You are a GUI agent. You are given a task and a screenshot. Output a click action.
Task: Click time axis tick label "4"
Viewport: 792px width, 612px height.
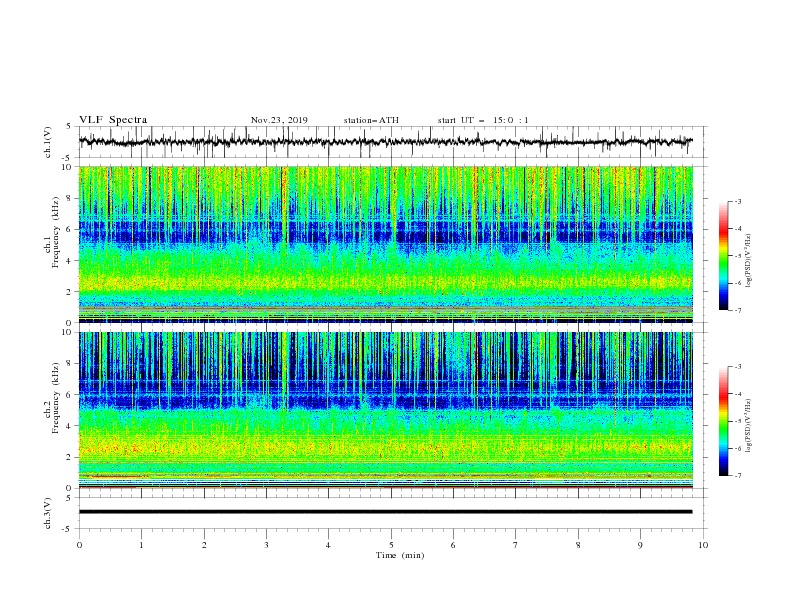[x=328, y=545]
